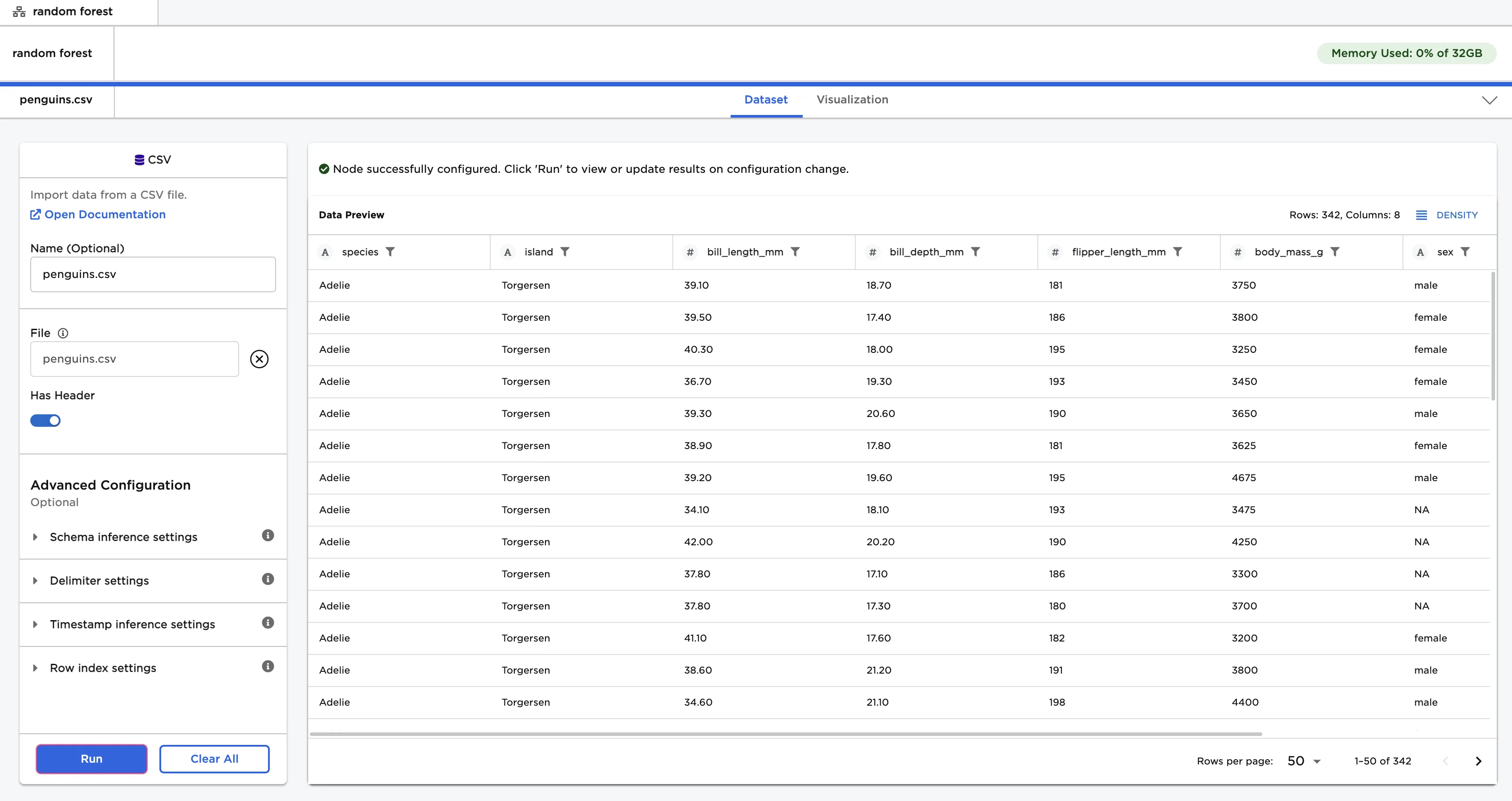Open the filter on the island column
The width and height of the screenshot is (1512, 801).
[x=565, y=251]
